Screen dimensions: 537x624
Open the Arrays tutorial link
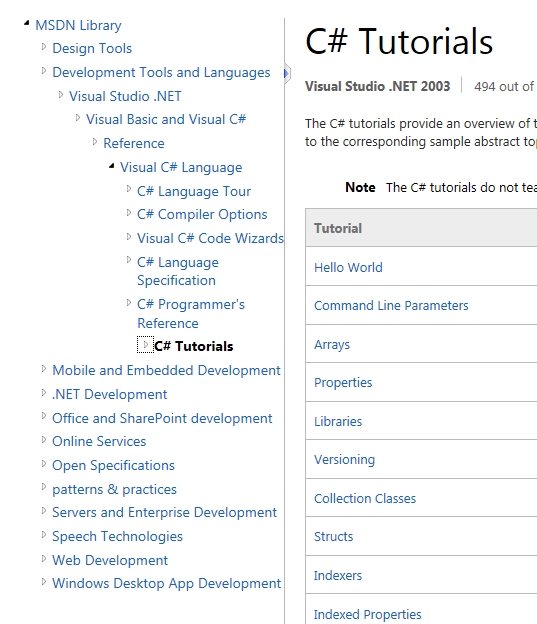[x=332, y=345]
